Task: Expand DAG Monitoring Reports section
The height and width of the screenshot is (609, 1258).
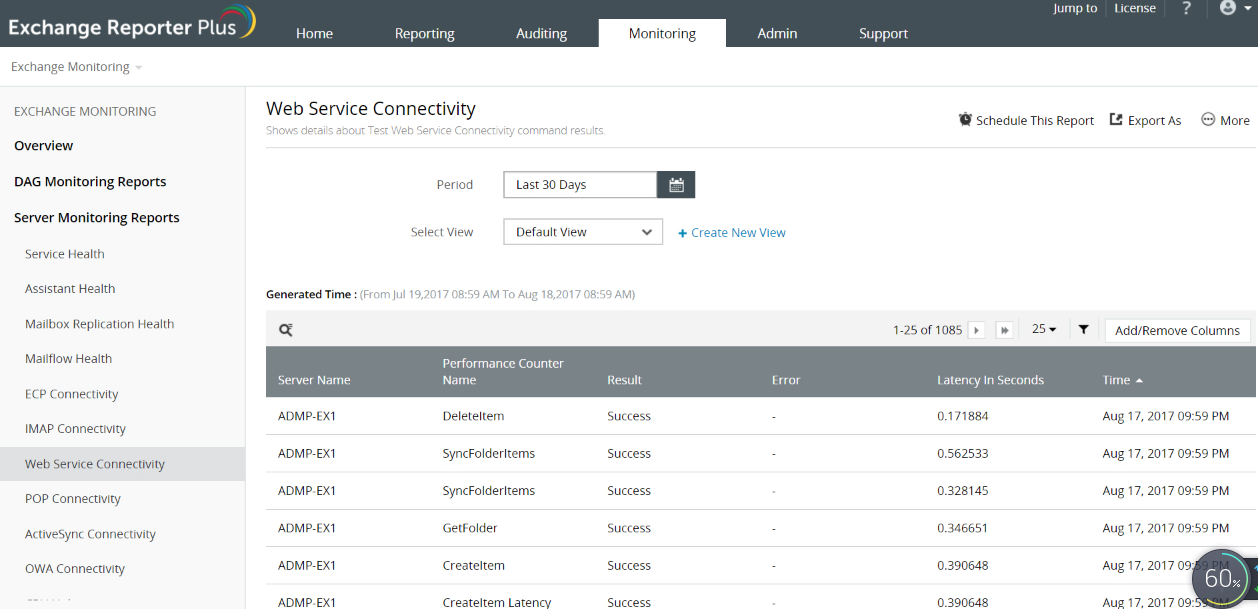Action: tap(90, 181)
